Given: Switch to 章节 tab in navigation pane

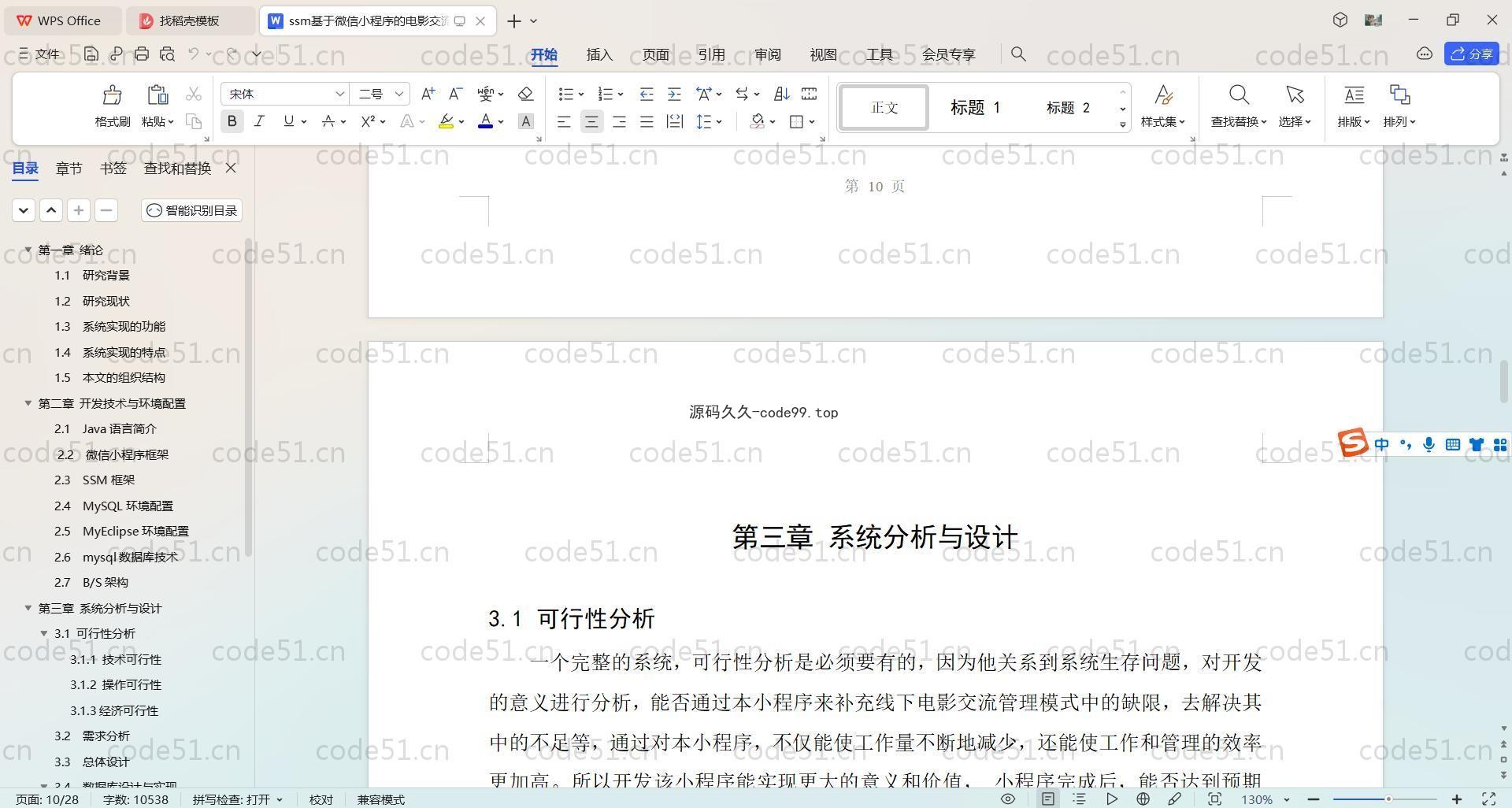Looking at the screenshot, I should point(69,168).
